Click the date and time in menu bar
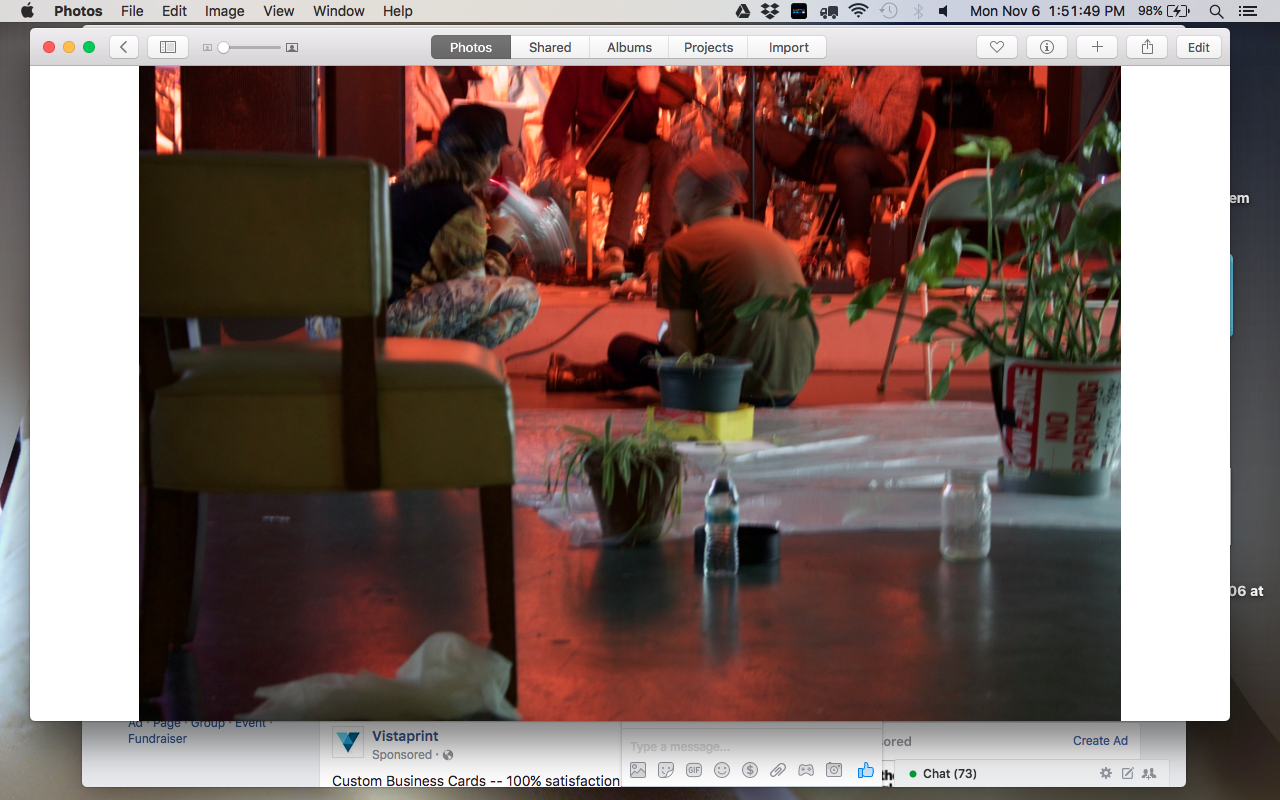Image resolution: width=1280 pixels, height=800 pixels. click(1047, 11)
